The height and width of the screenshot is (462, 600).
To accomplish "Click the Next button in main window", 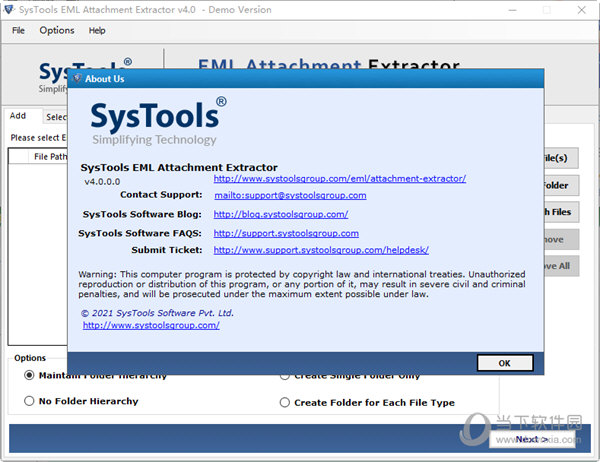I will 532,439.
